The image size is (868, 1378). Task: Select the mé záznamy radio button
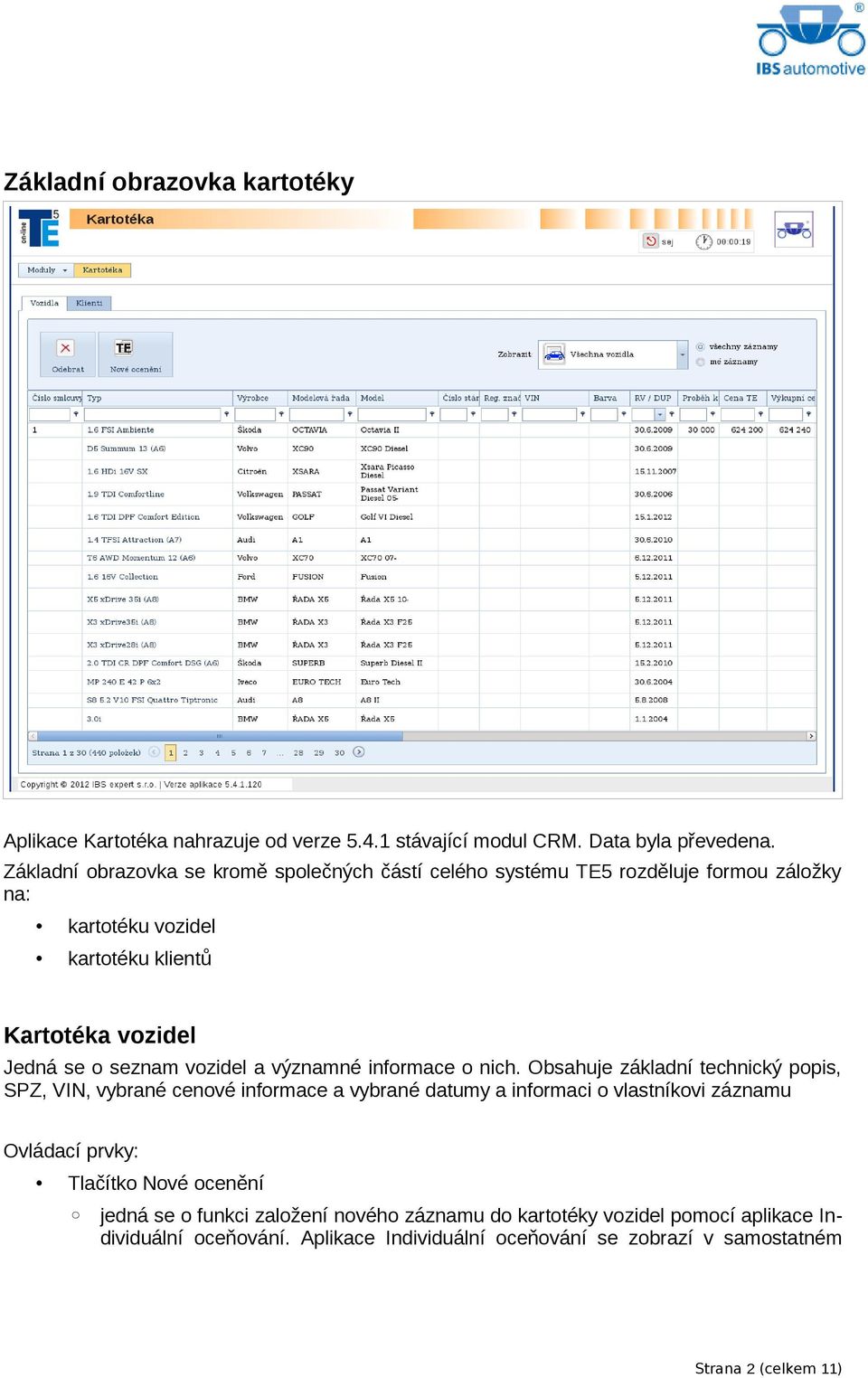coord(700,362)
